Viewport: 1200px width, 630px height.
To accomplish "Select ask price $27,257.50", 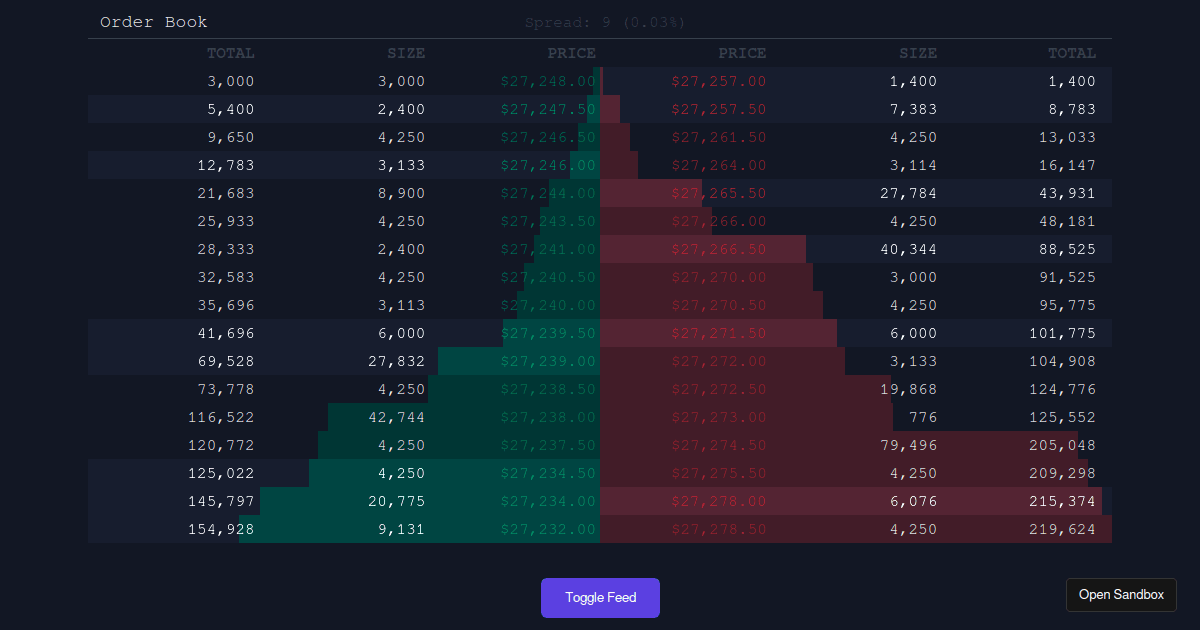I will tap(719, 109).
